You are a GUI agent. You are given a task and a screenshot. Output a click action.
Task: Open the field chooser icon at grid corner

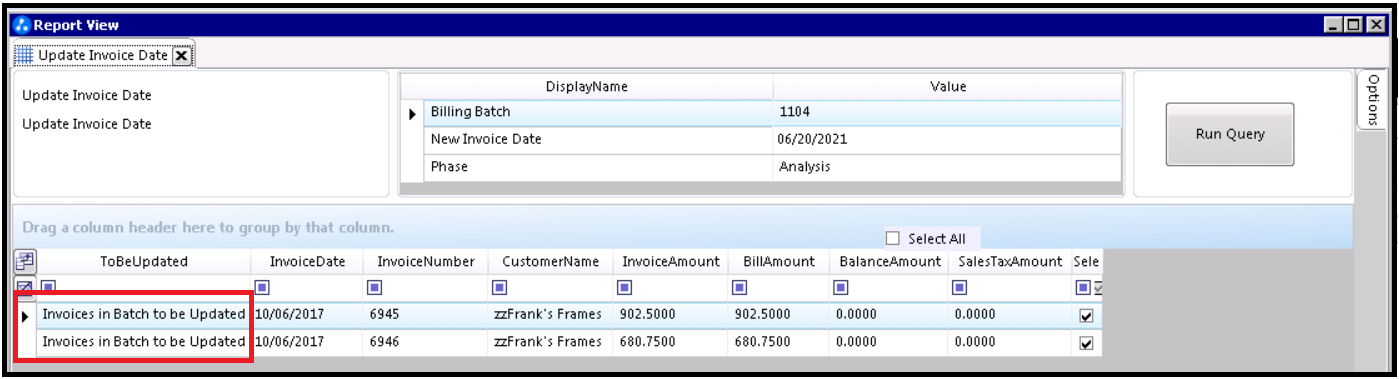[25, 262]
